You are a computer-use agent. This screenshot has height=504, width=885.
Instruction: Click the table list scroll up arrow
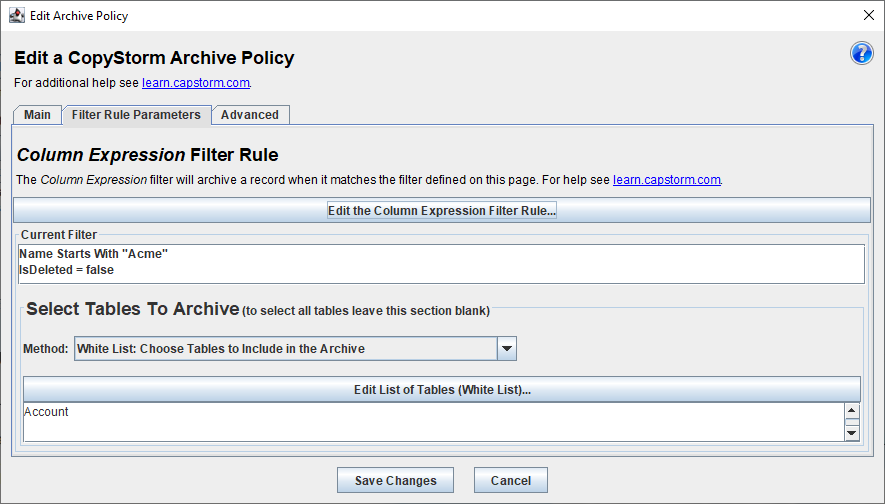(x=852, y=410)
